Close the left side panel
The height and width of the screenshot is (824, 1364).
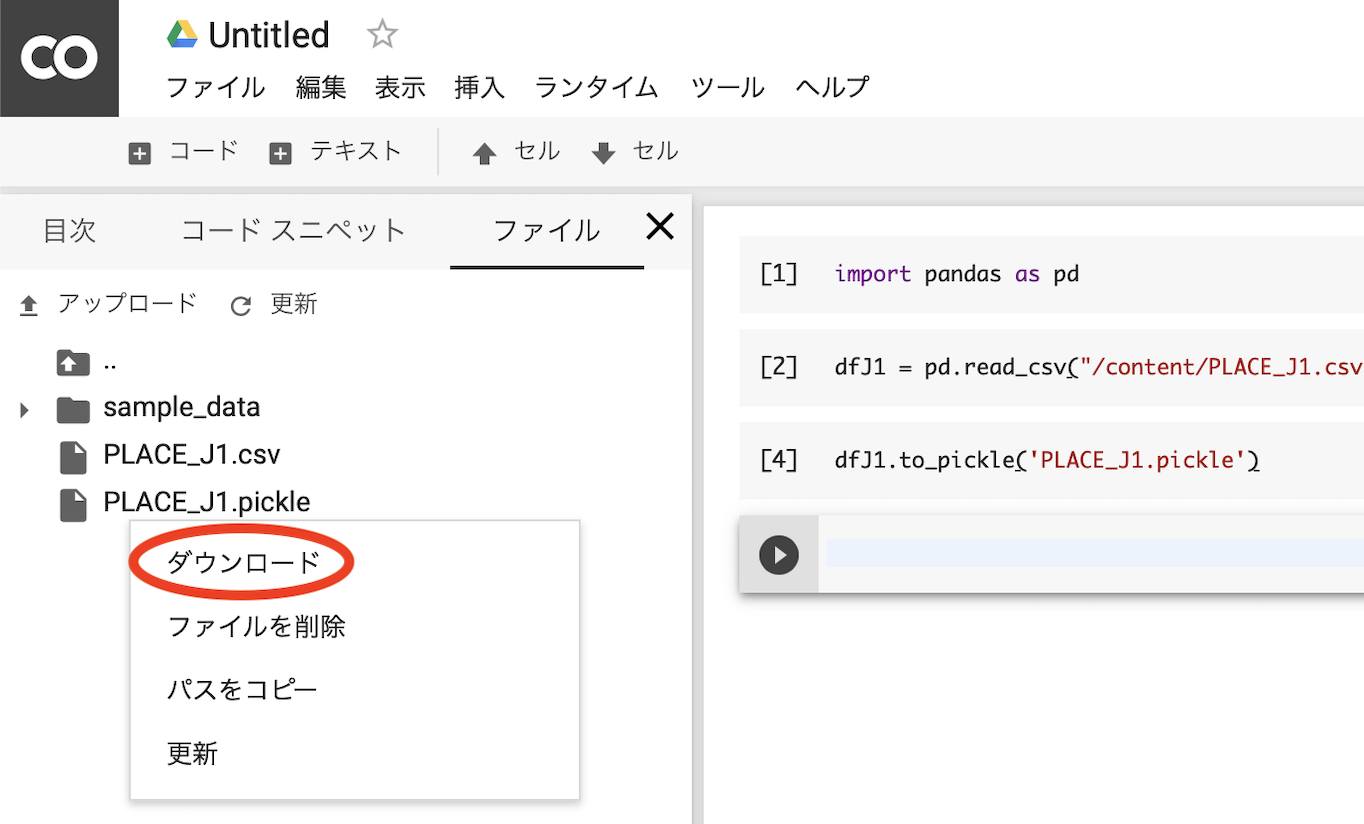click(660, 227)
